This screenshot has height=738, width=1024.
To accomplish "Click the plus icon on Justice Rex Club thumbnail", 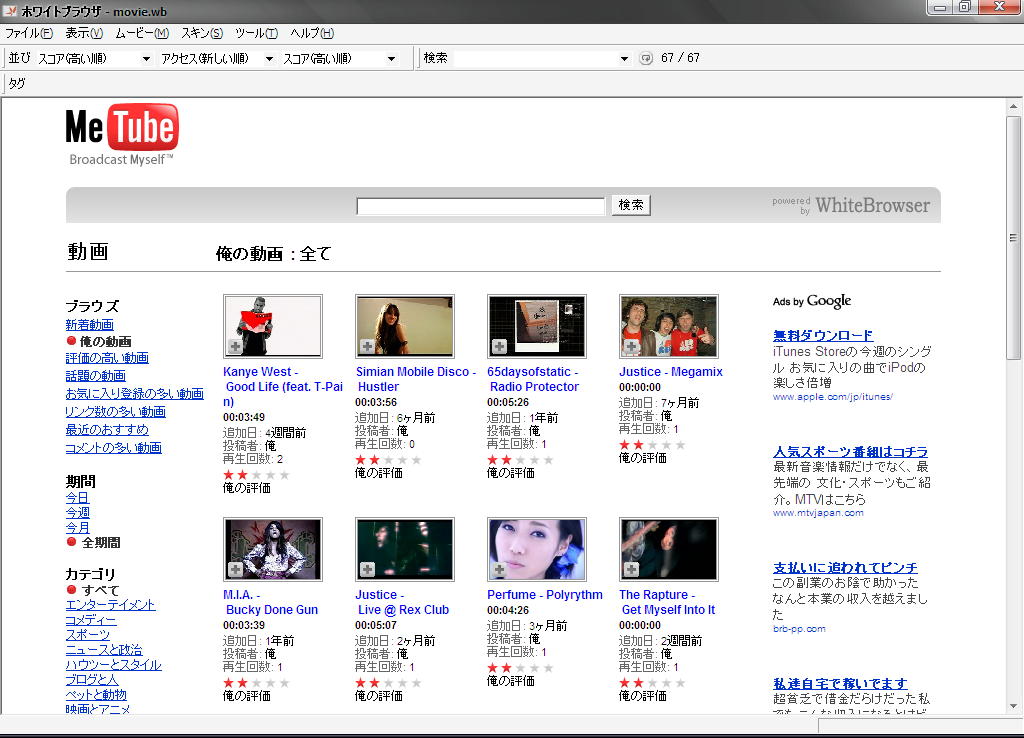I will pyautogui.click(x=367, y=570).
